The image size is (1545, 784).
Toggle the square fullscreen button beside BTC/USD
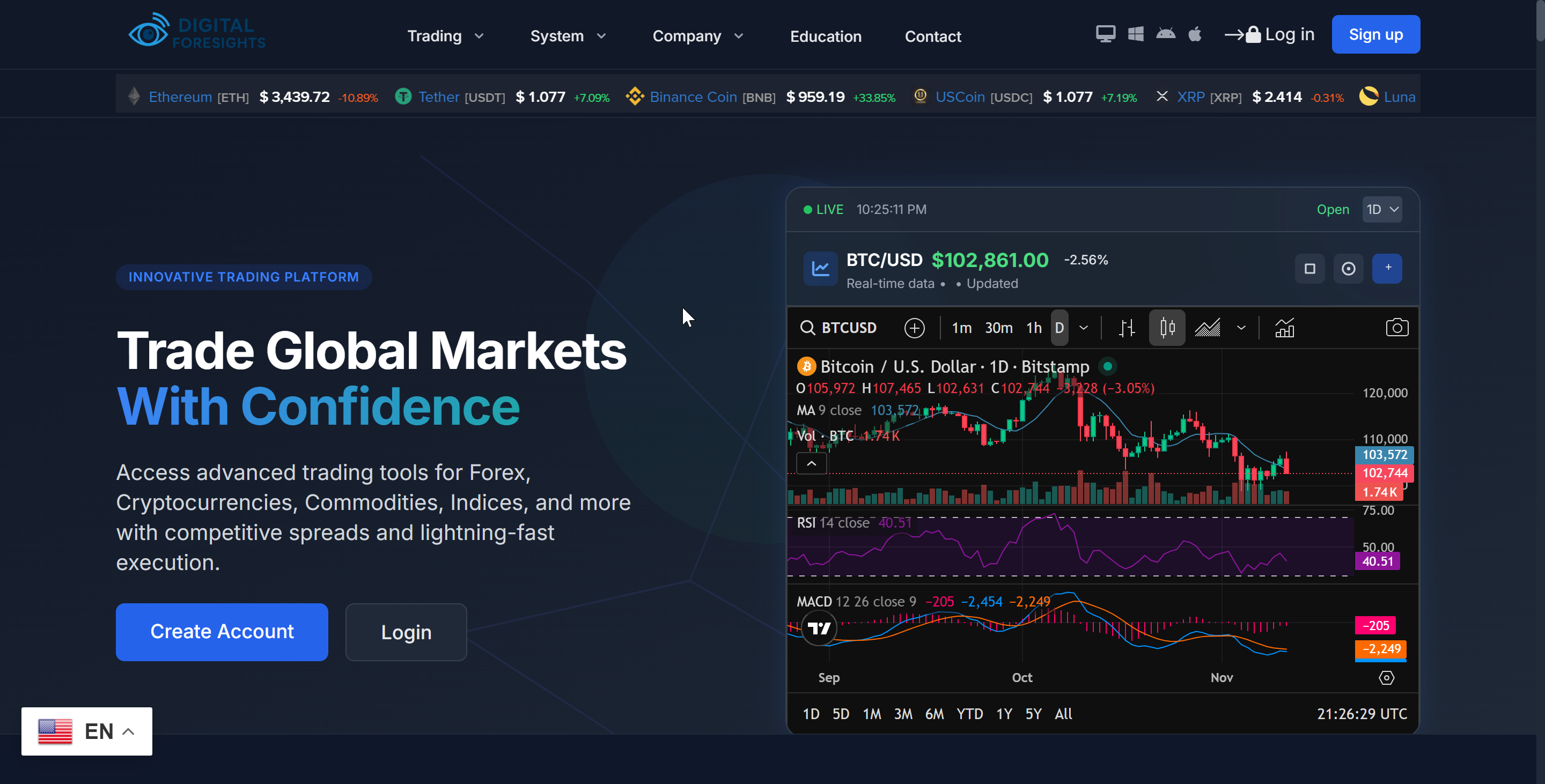(x=1310, y=269)
